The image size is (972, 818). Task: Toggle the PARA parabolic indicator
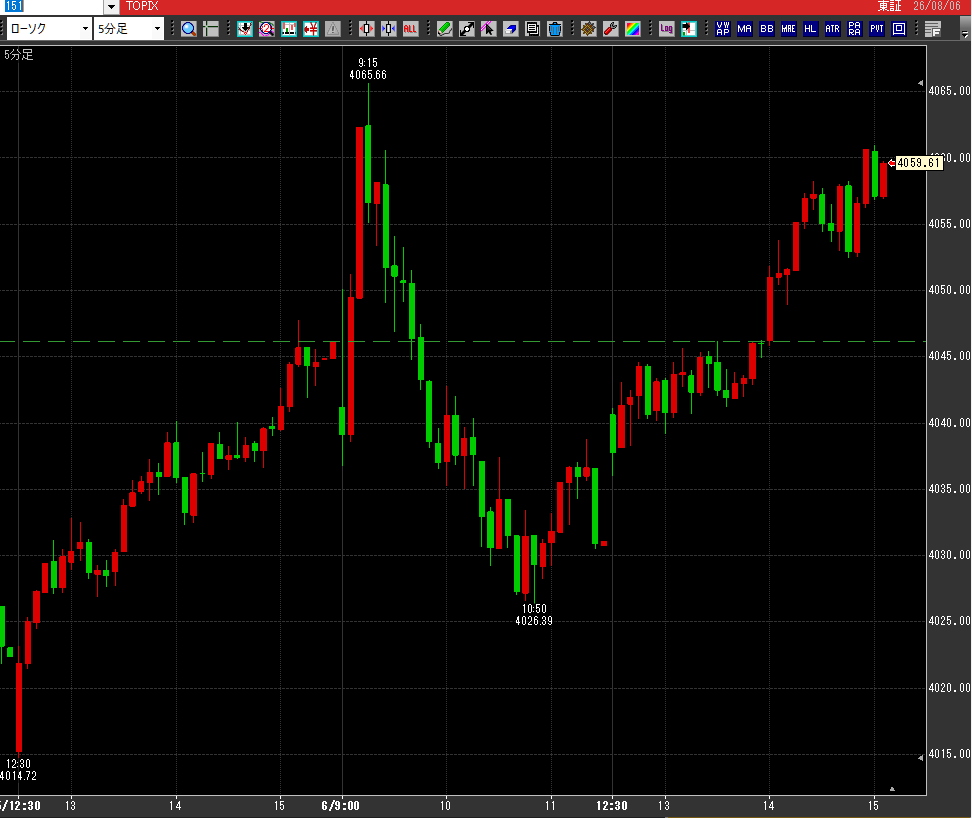coord(855,29)
